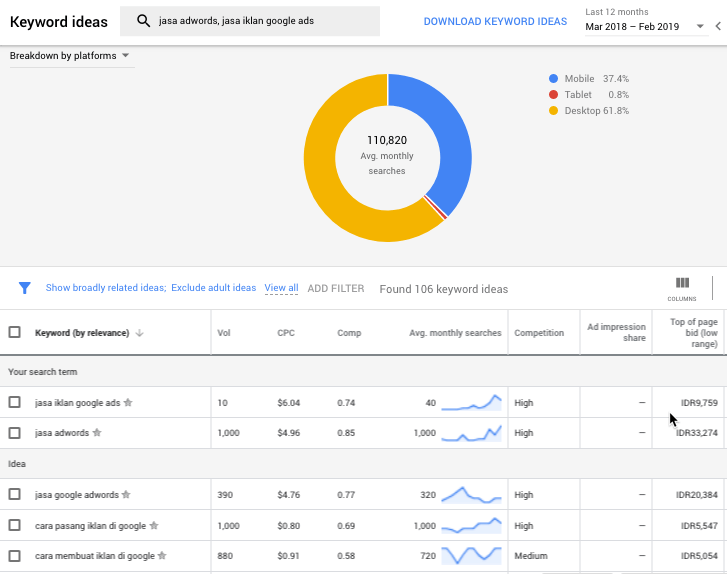Screen dimensions: 727x574
Task: Click the 'jasa adwords' keyword text
Action: tap(62, 433)
